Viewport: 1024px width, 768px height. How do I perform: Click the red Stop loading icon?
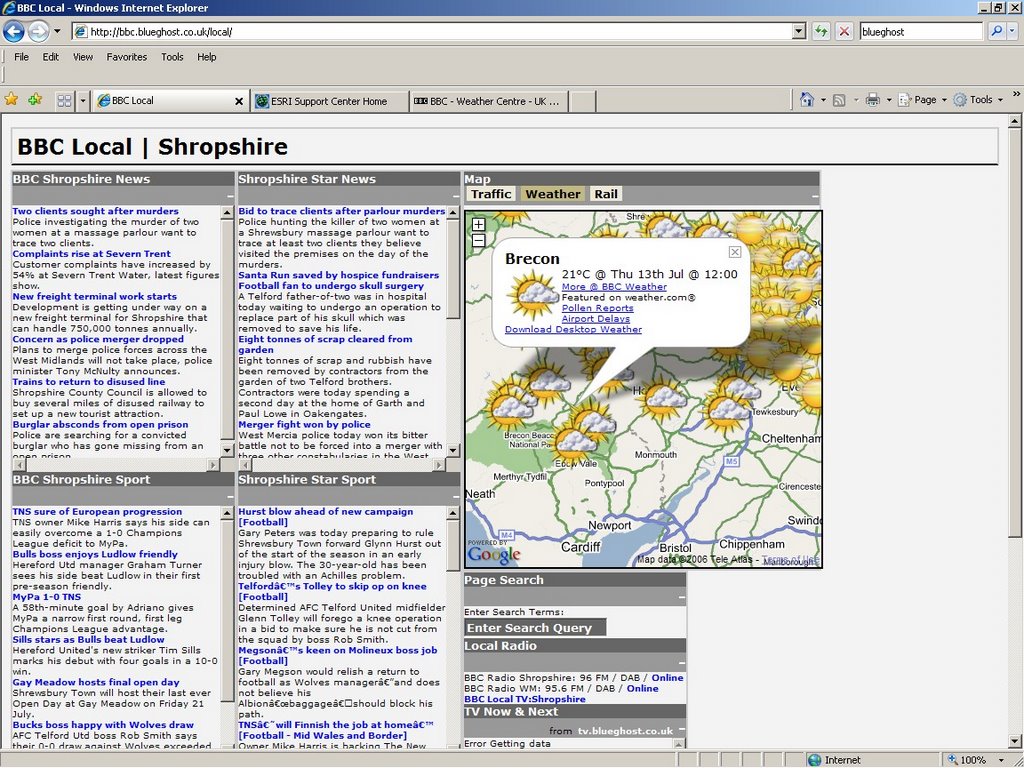pyautogui.click(x=844, y=31)
